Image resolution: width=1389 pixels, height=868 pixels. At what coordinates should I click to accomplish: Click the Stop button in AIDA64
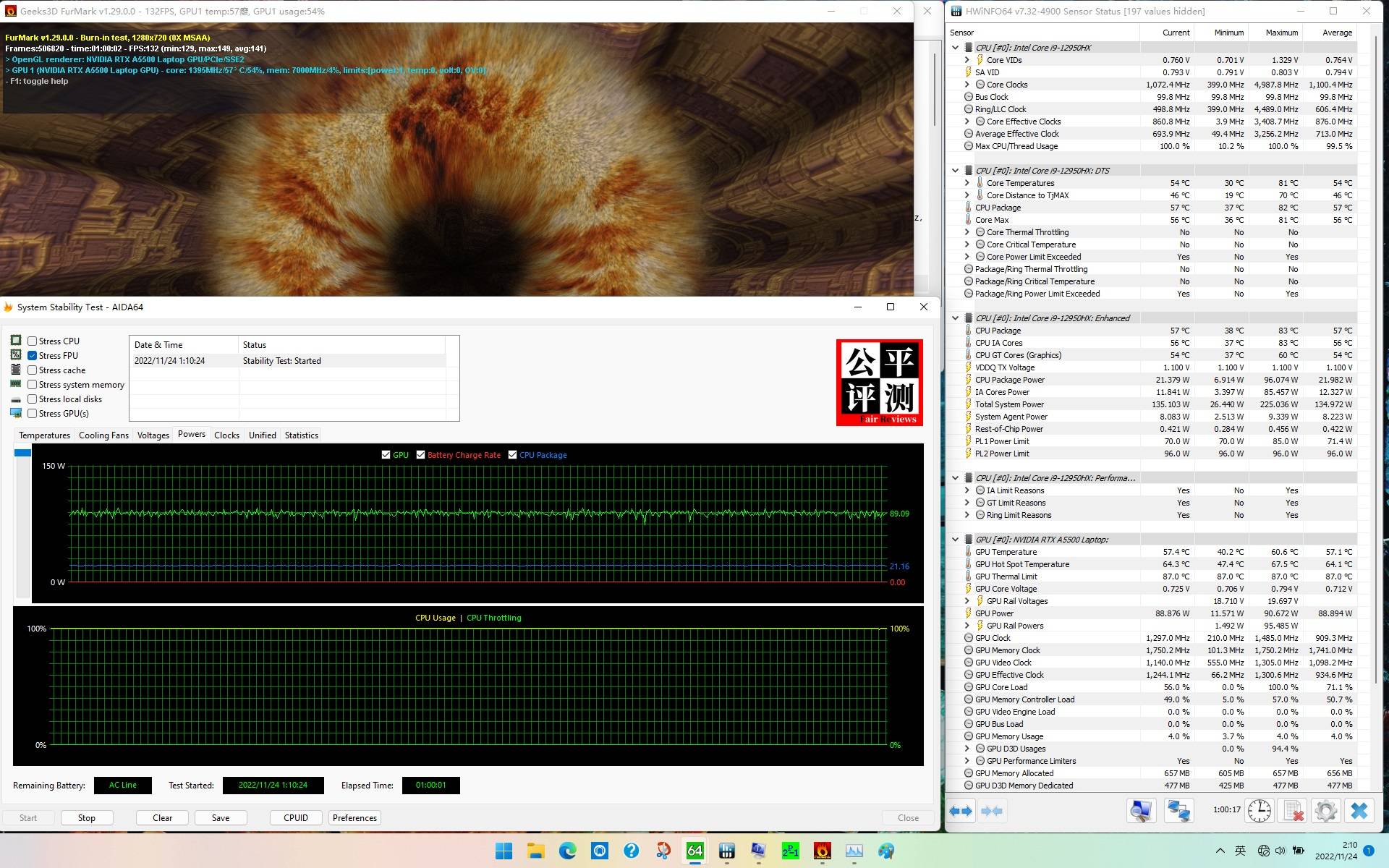[x=87, y=818]
